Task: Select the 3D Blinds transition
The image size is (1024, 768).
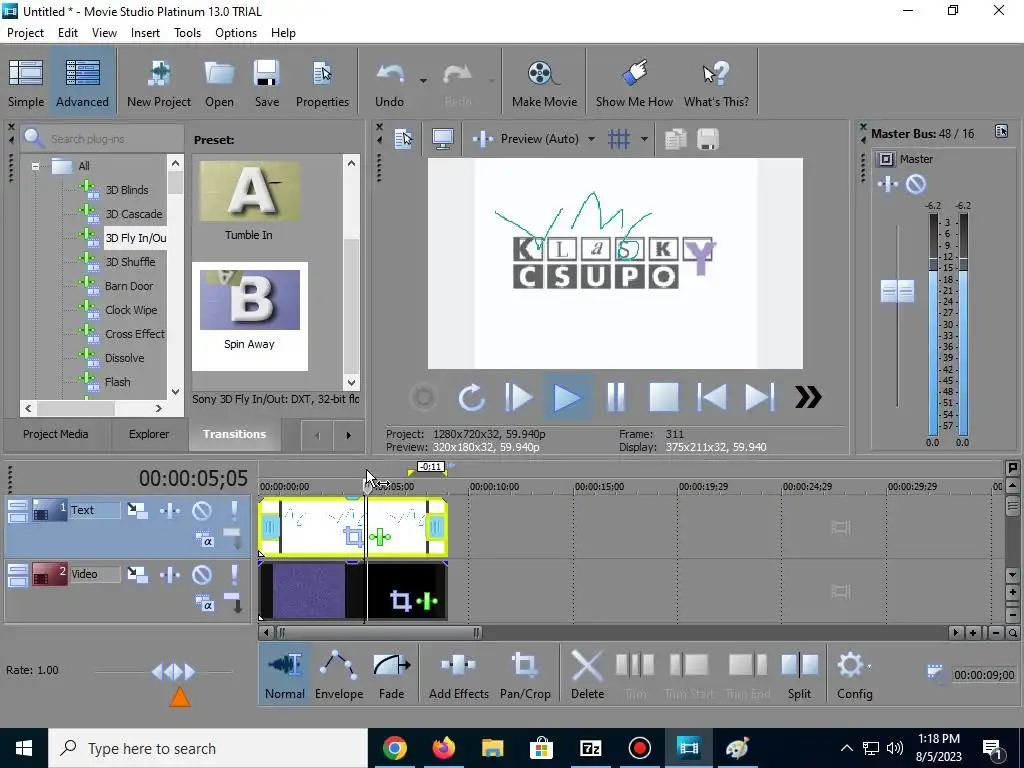Action: (x=127, y=190)
